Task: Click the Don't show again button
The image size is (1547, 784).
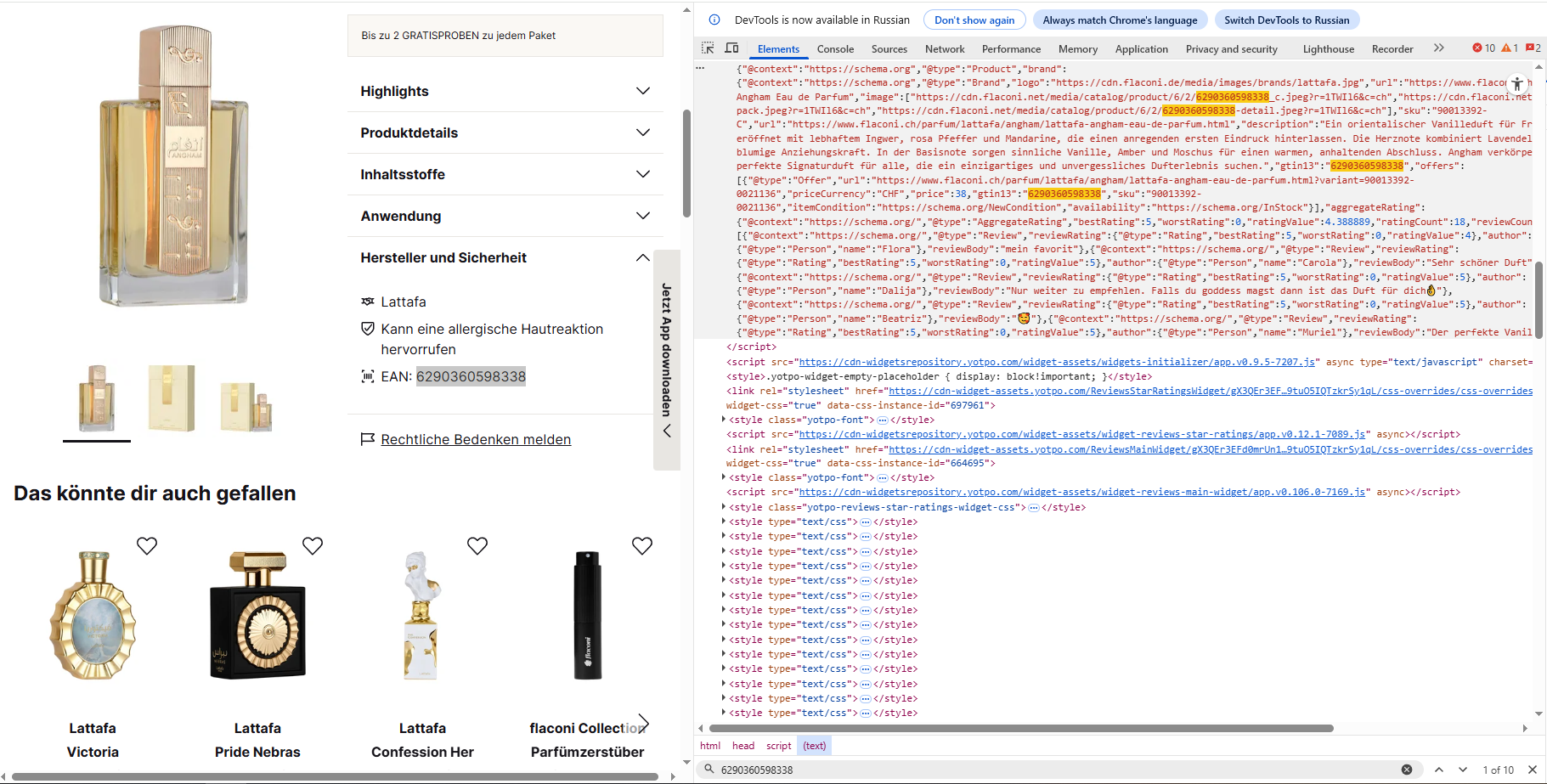Action: [x=974, y=20]
